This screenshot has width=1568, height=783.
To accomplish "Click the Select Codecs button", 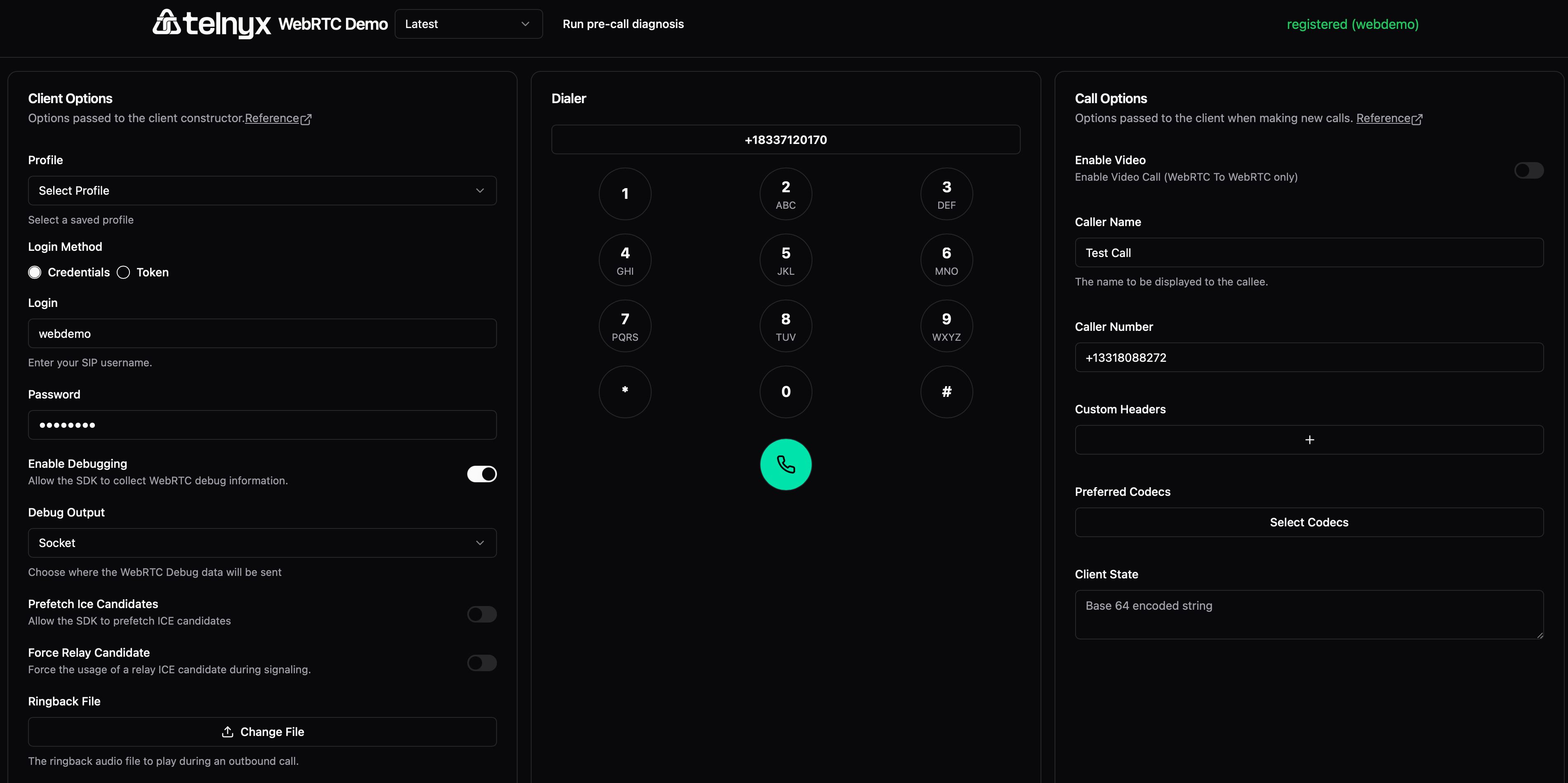I will pos(1309,522).
